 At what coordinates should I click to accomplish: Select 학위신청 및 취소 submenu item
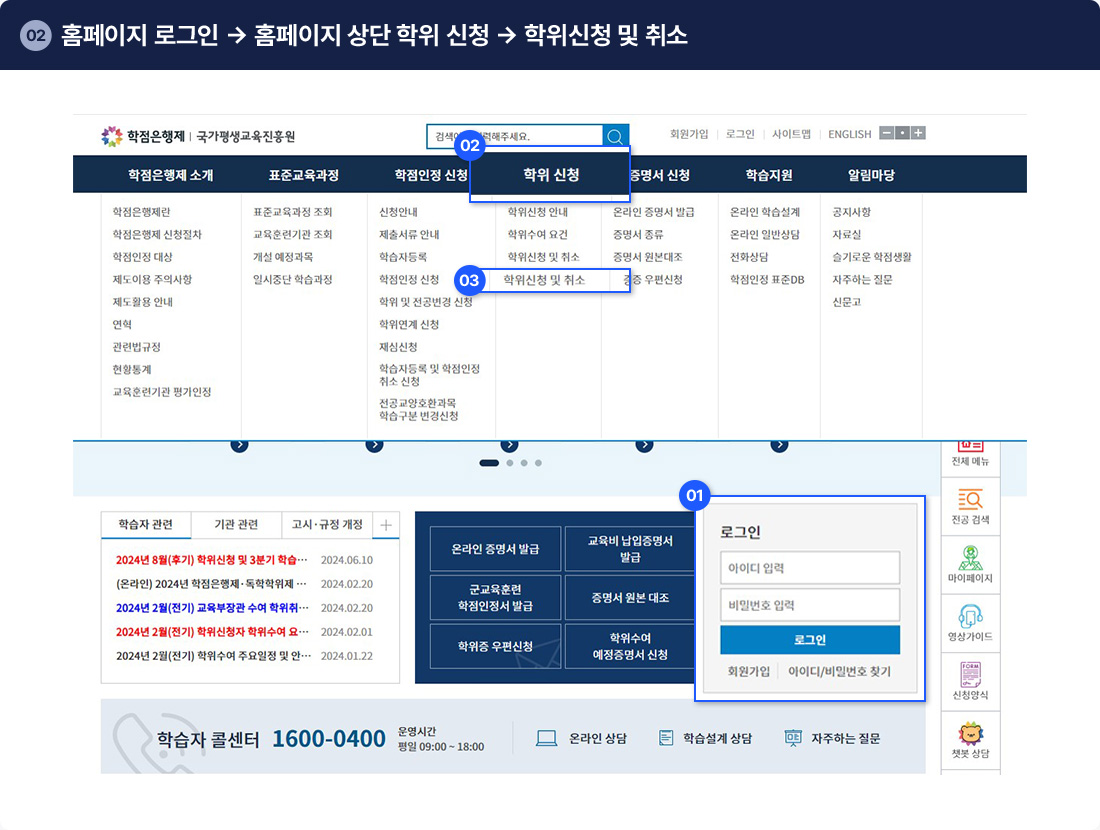(544, 280)
